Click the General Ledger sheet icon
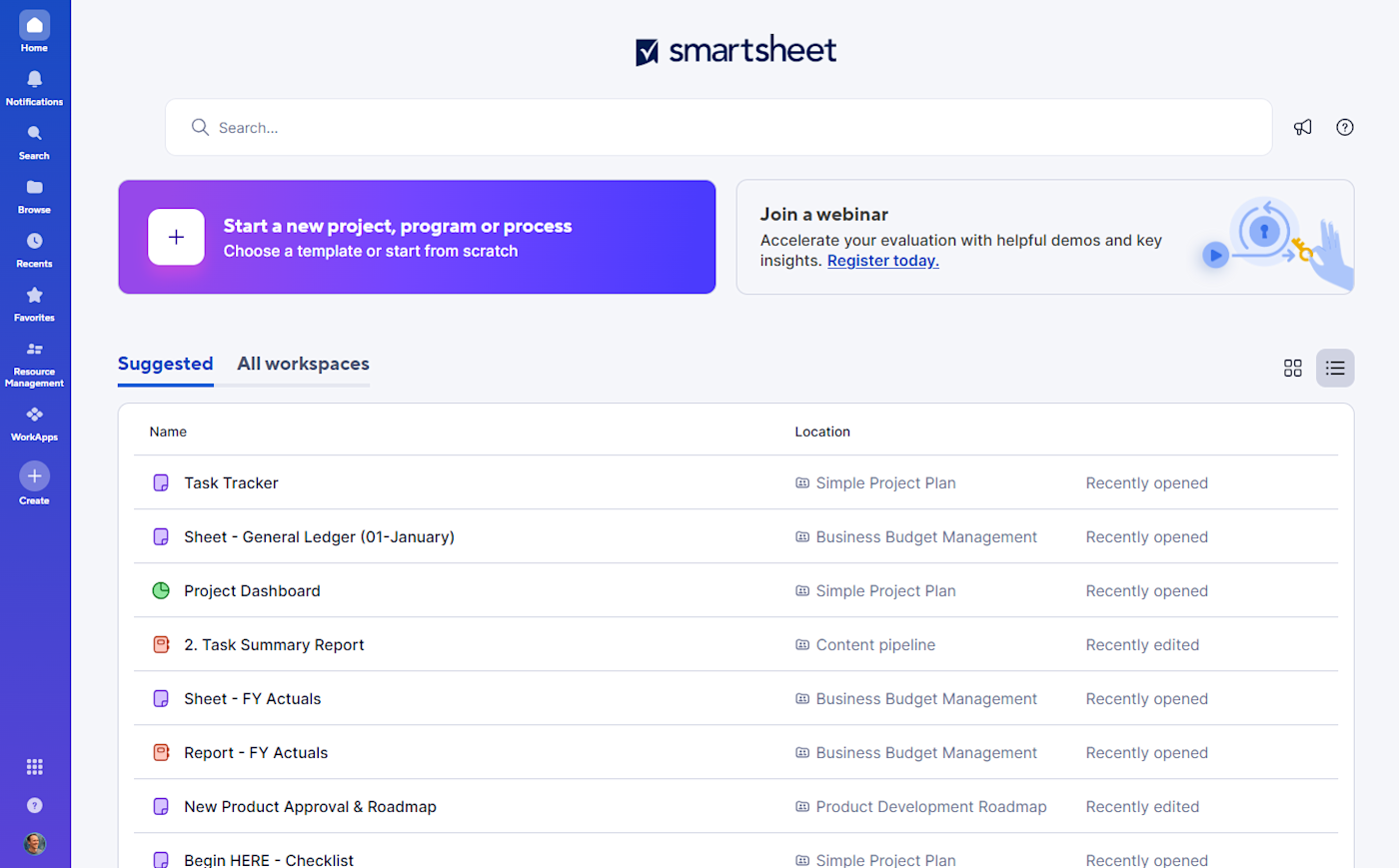The image size is (1399, 868). pos(161,536)
